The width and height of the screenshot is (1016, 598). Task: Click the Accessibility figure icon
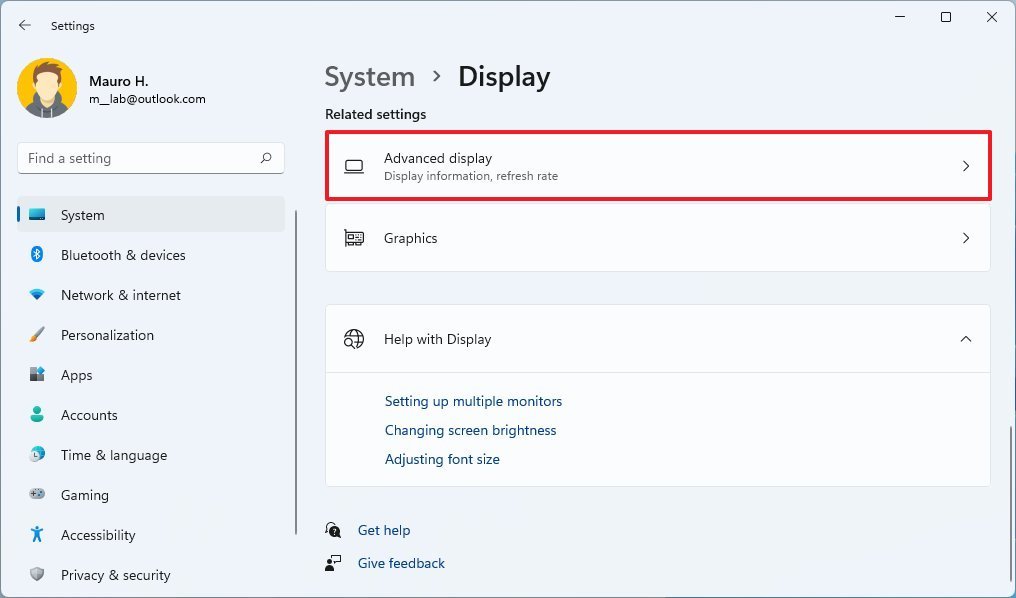click(37, 535)
